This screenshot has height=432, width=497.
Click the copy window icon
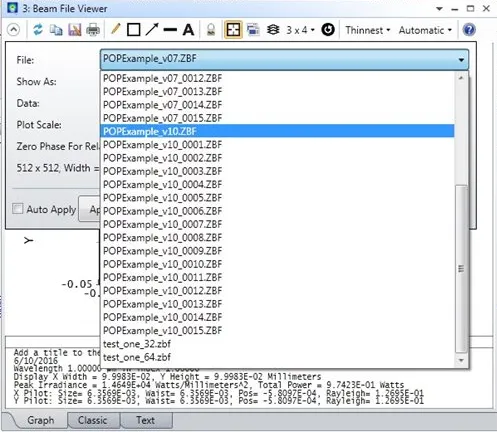pyautogui.click(x=56, y=30)
